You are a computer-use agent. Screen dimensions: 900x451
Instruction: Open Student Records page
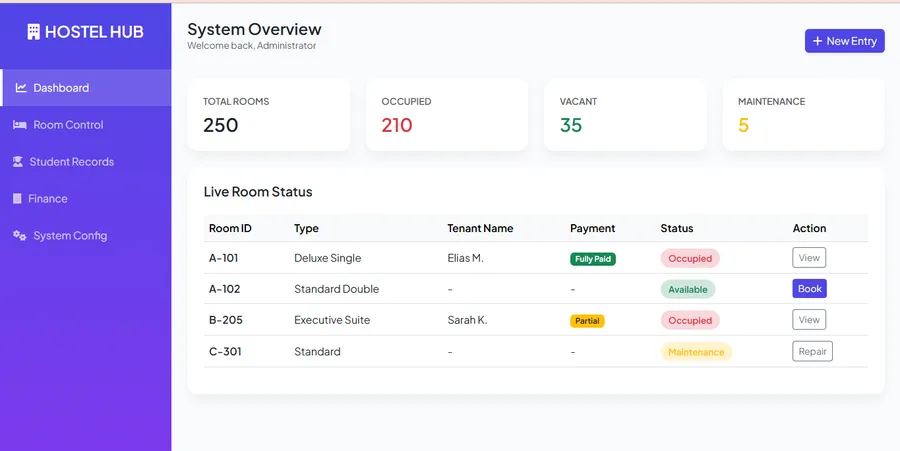pos(86,162)
